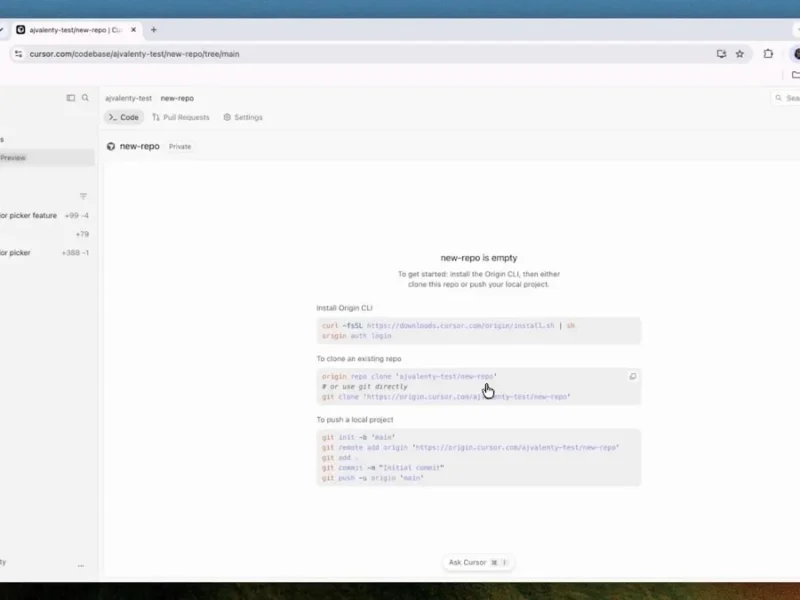800x600 pixels.
Task: Click the new-repo breadcrumb
Action: pos(177,98)
